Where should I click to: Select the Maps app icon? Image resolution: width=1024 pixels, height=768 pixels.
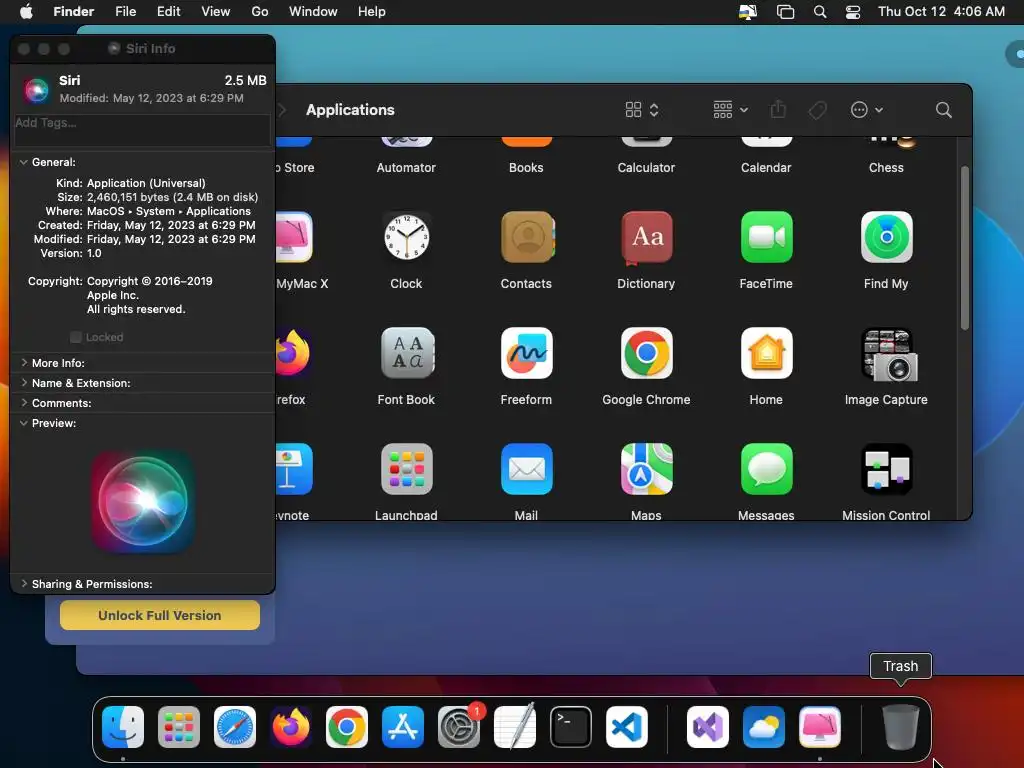tap(647, 470)
